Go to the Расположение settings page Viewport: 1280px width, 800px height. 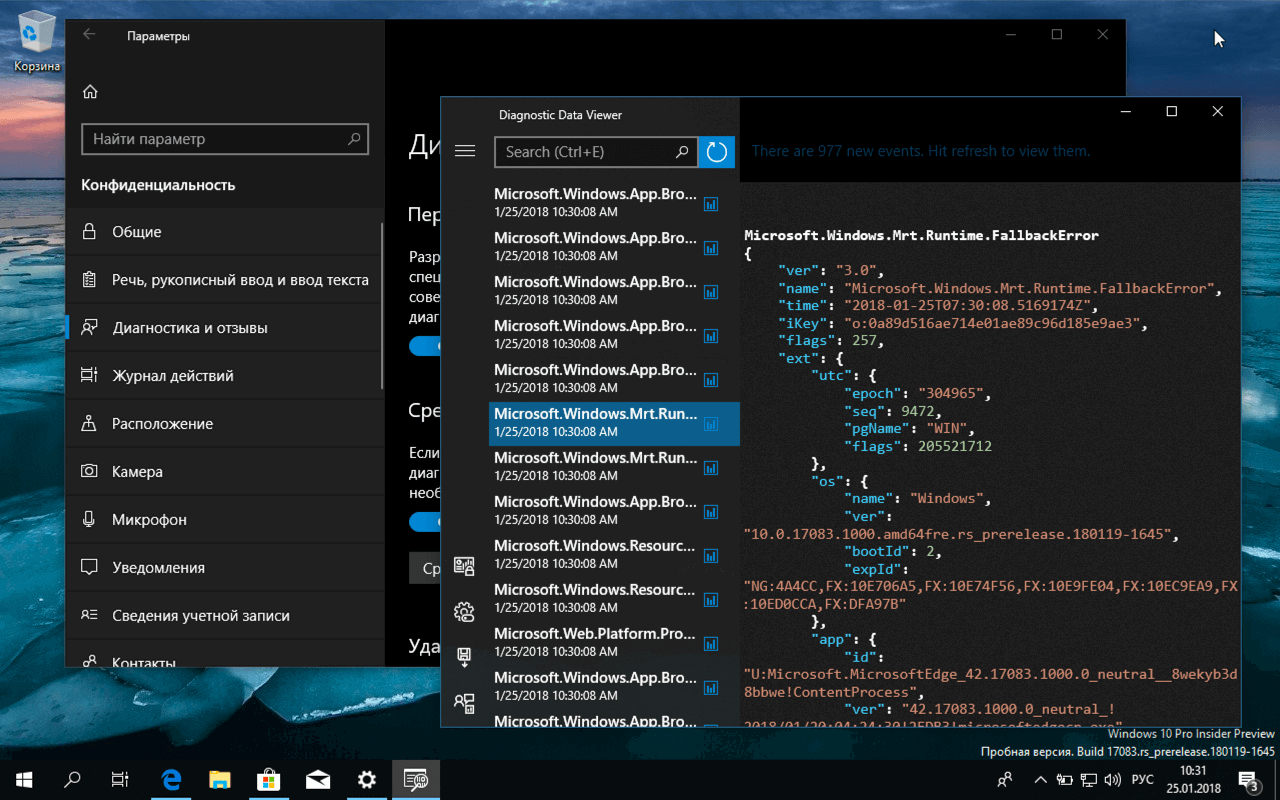click(225, 424)
